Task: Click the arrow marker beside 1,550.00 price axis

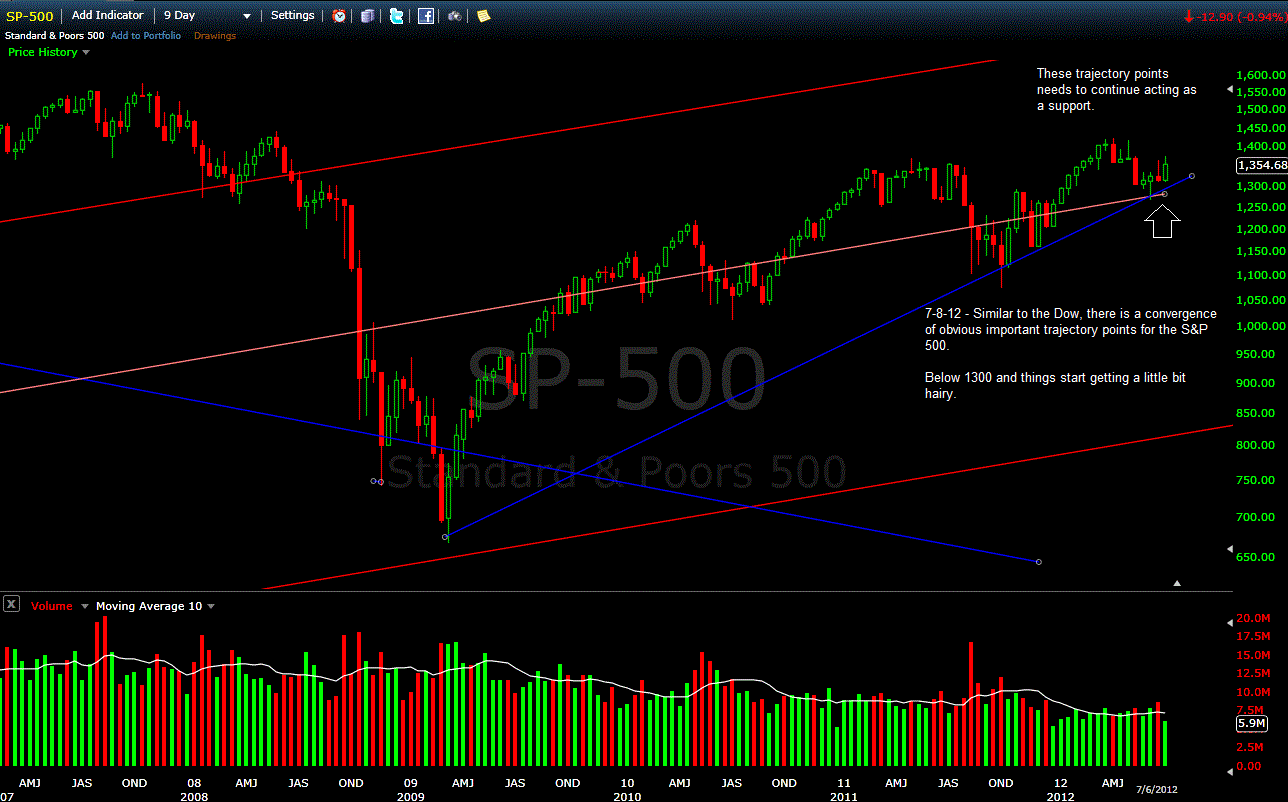Action: [1230, 90]
